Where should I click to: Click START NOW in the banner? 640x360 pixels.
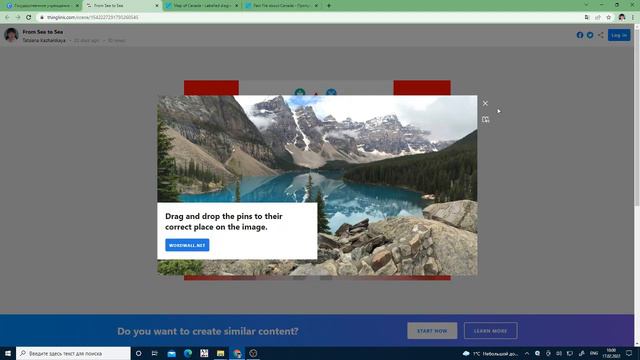pos(432,331)
